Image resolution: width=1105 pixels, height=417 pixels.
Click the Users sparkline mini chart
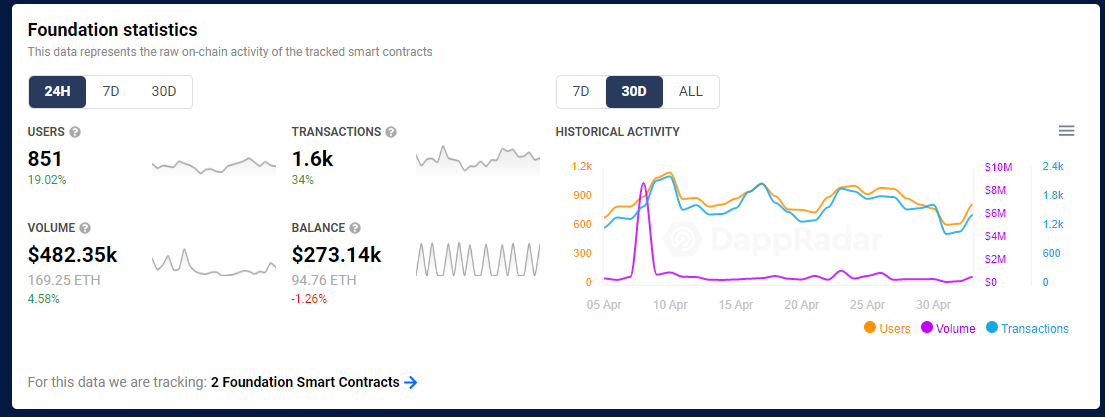[214, 165]
